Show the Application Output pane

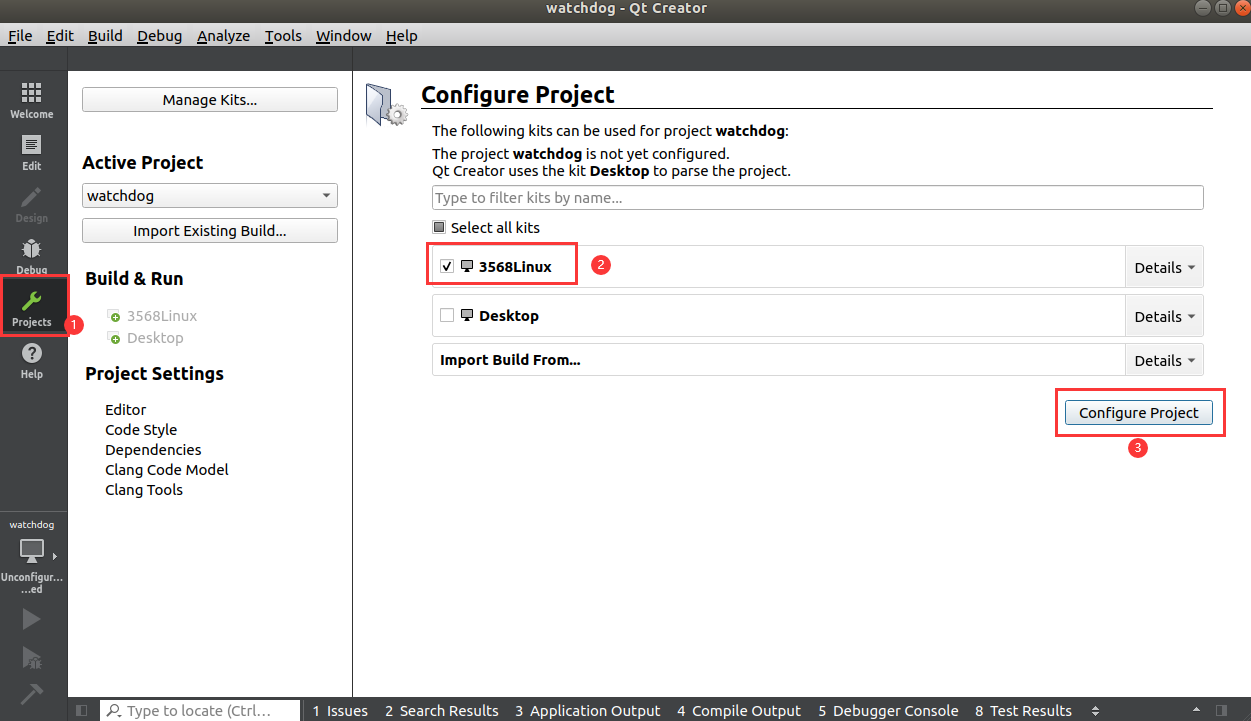[x=588, y=711]
